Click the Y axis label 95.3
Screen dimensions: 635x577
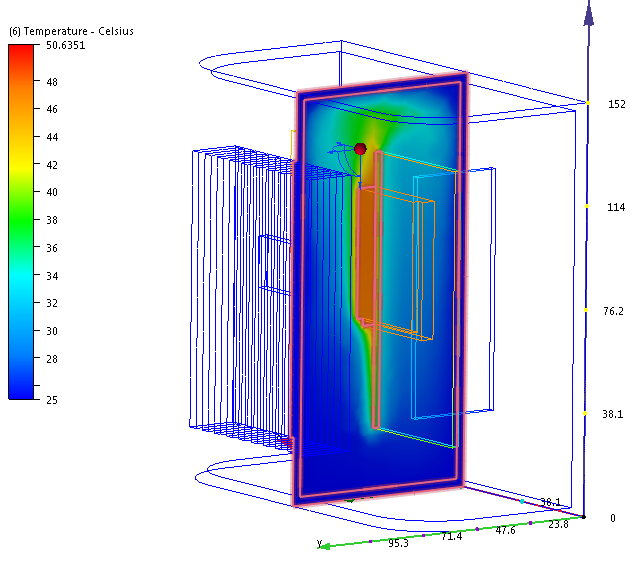[x=398, y=543]
